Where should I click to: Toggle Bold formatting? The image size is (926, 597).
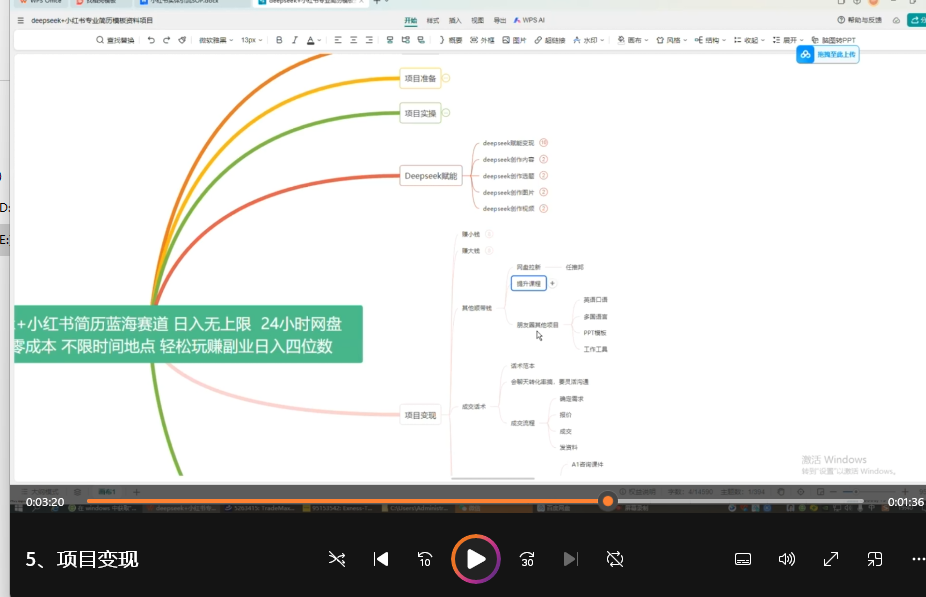tap(279, 40)
